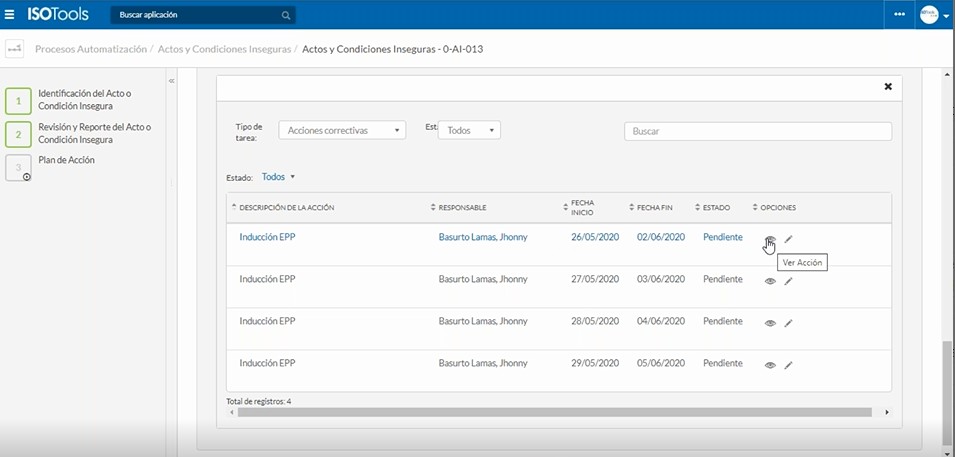
Task: Click the process flow icon beside breadcrumb
Action: point(15,49)
